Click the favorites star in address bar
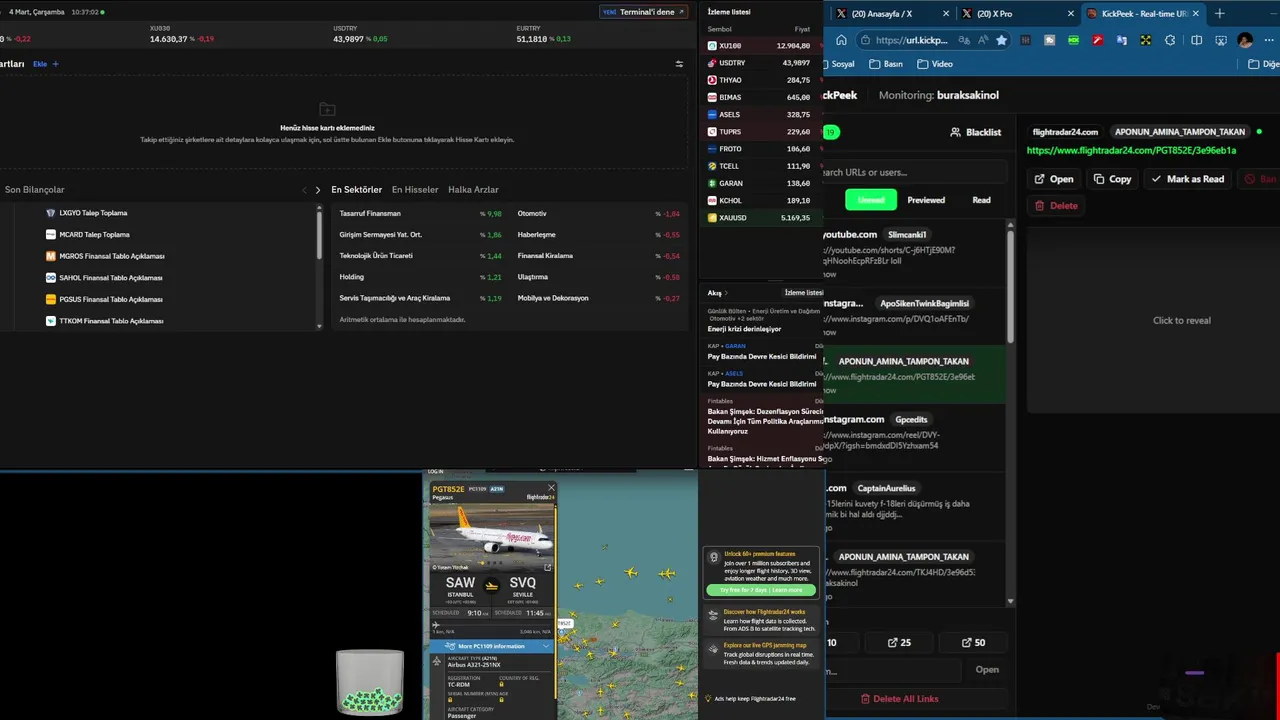The image size is (1280, 720). [1002, 40]
